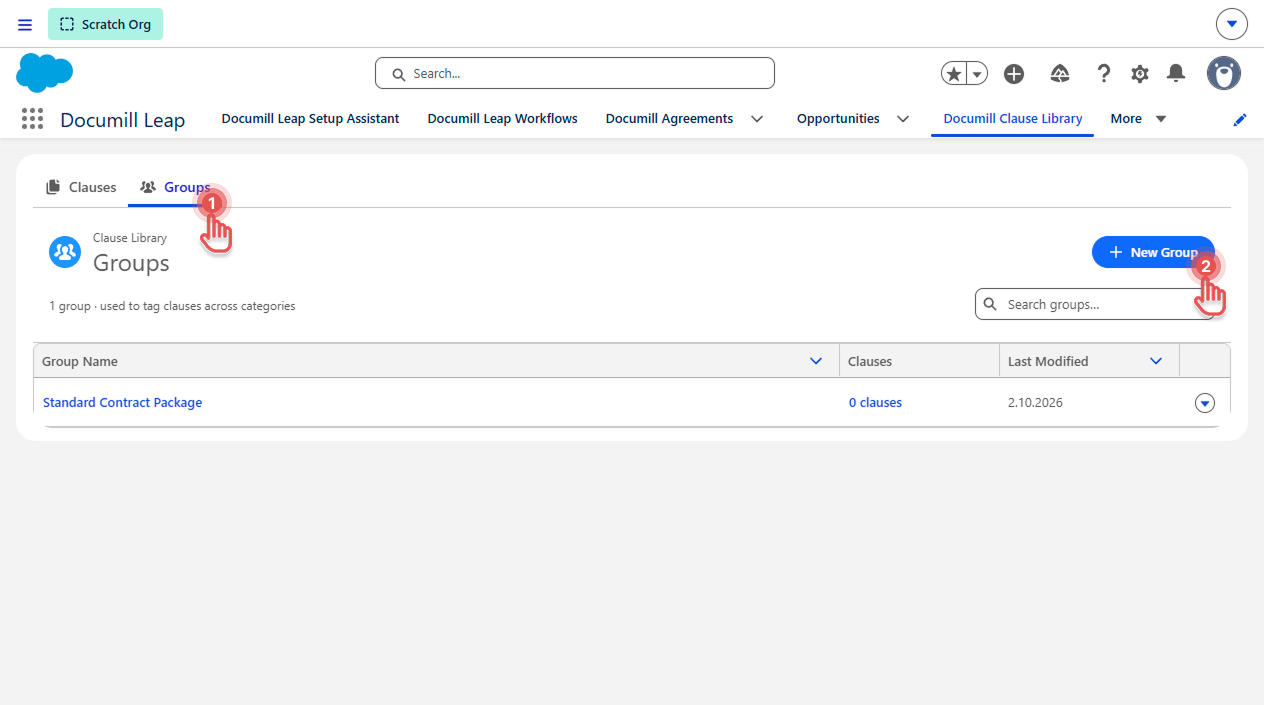Open the App Launcher dots grid
Screen dimensions: 1264x705
32,119
